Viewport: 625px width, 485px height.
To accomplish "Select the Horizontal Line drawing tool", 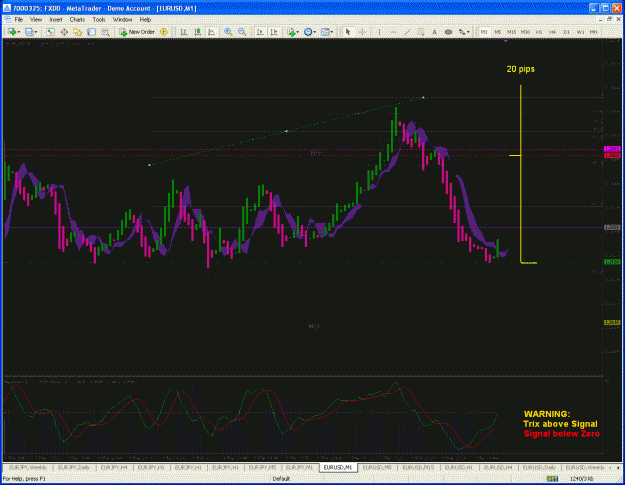I will [x=393, y=32].
